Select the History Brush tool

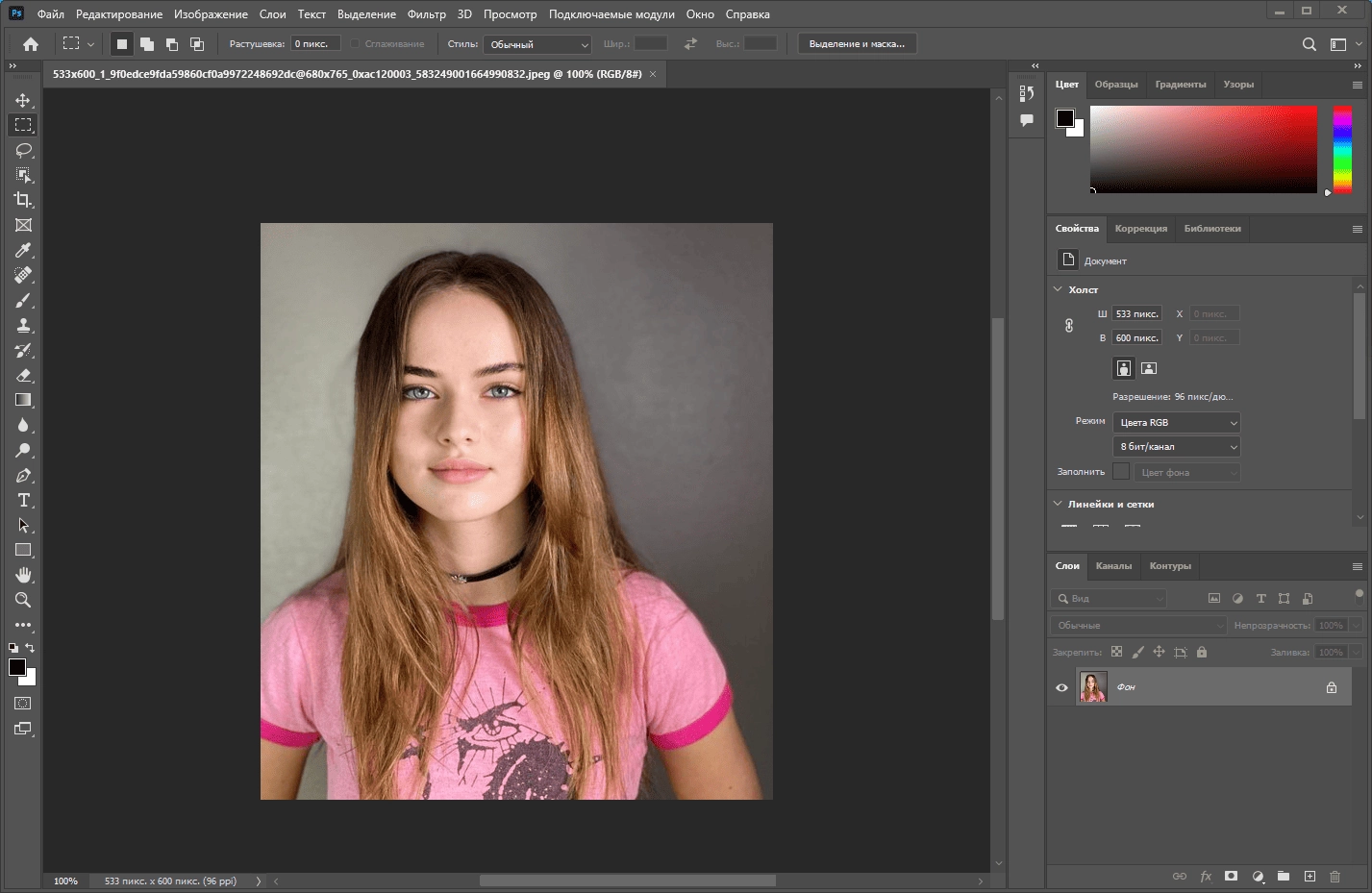(23, 350)
